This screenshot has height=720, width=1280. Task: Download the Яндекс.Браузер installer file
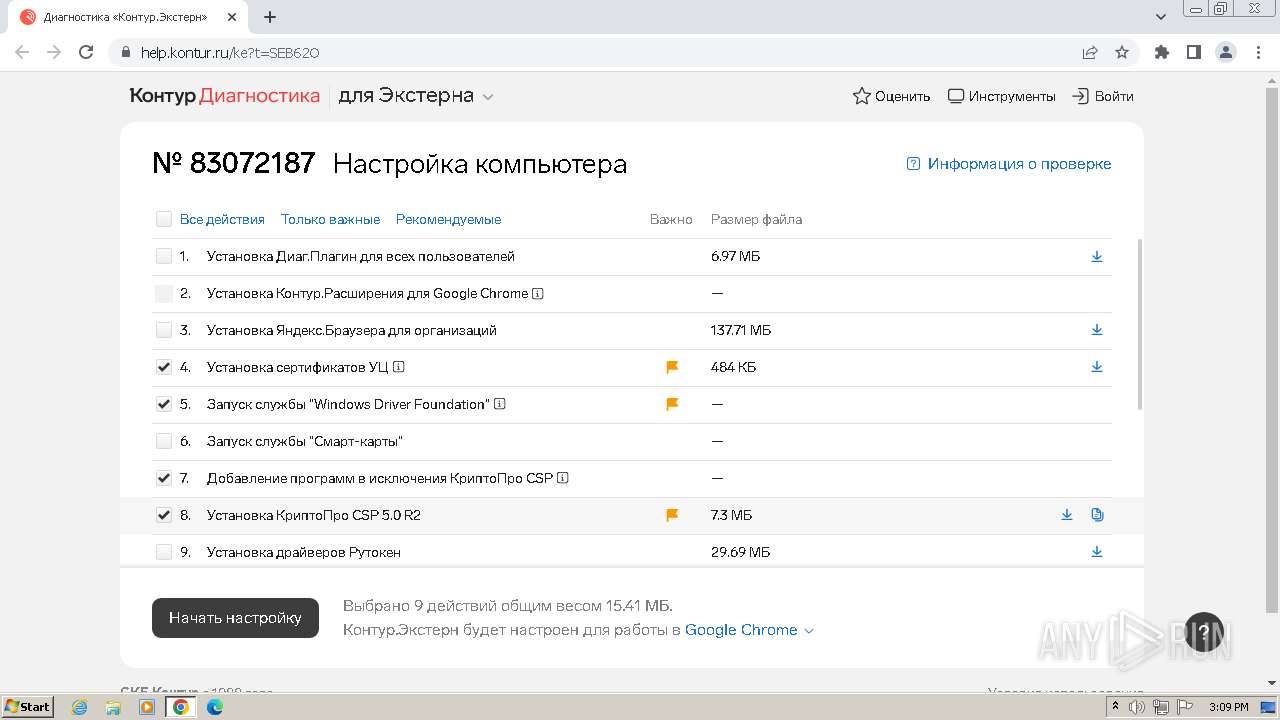pos(1097,330)
